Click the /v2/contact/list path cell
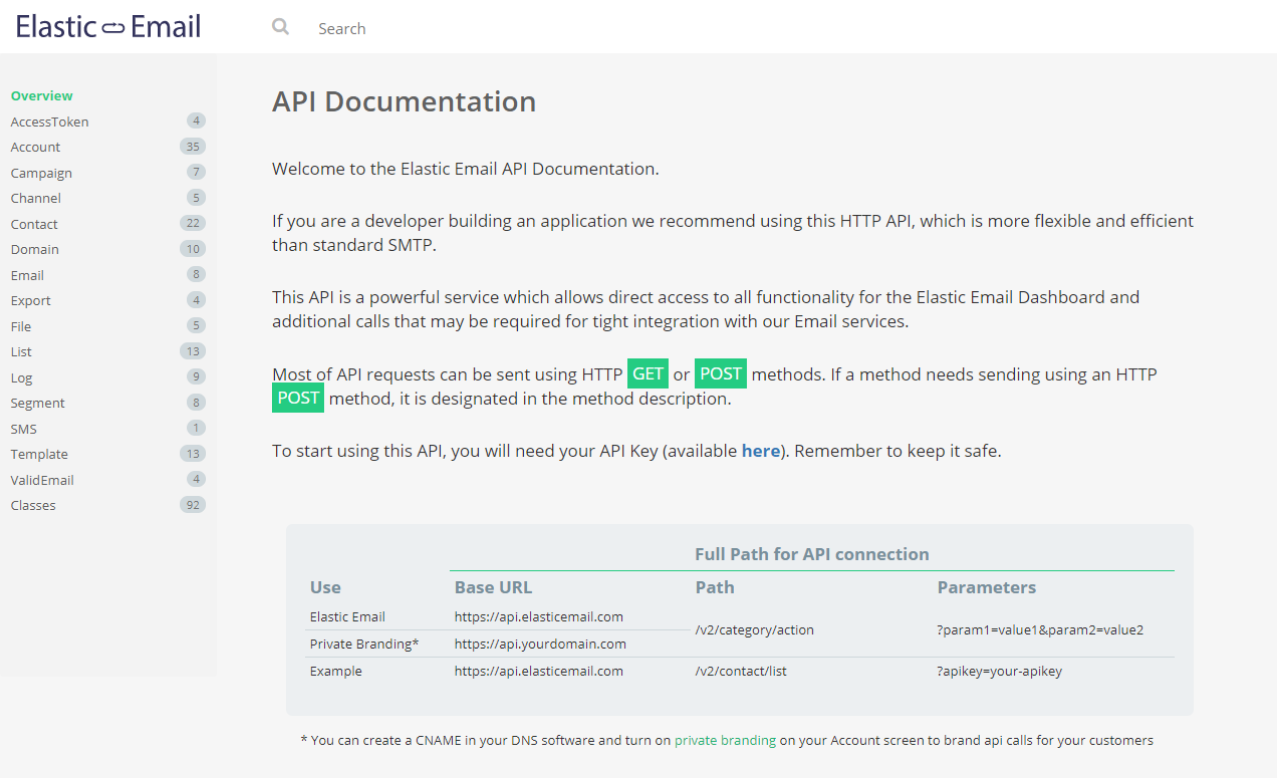The image size is (1277, 778). pyautogui.click(x=741, y=671)
